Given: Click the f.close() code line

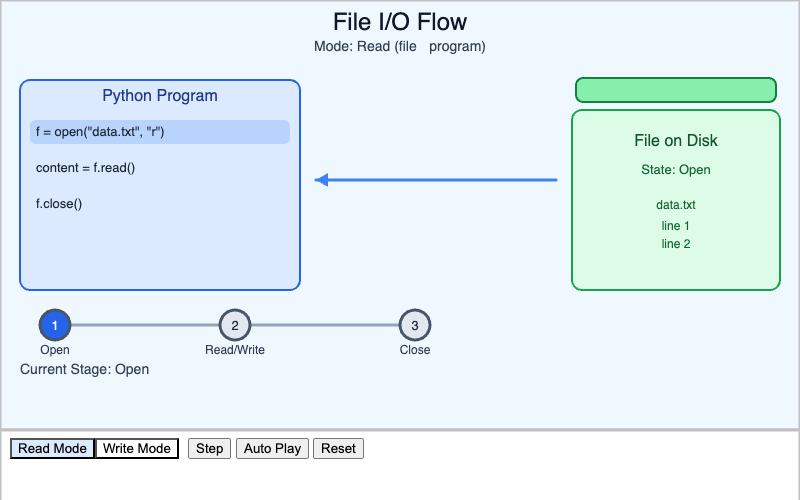Looking at the screenshot, I should click(59, 203).
